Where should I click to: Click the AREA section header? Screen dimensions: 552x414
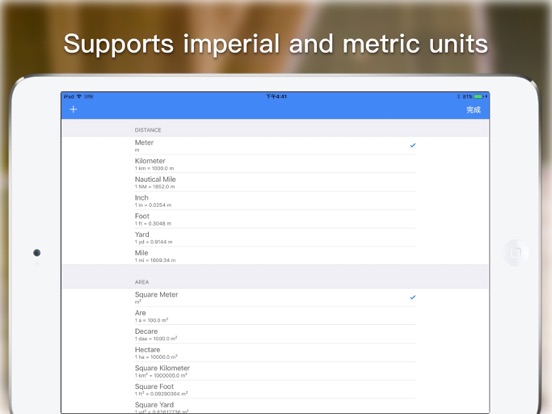[x=142, y=282]
